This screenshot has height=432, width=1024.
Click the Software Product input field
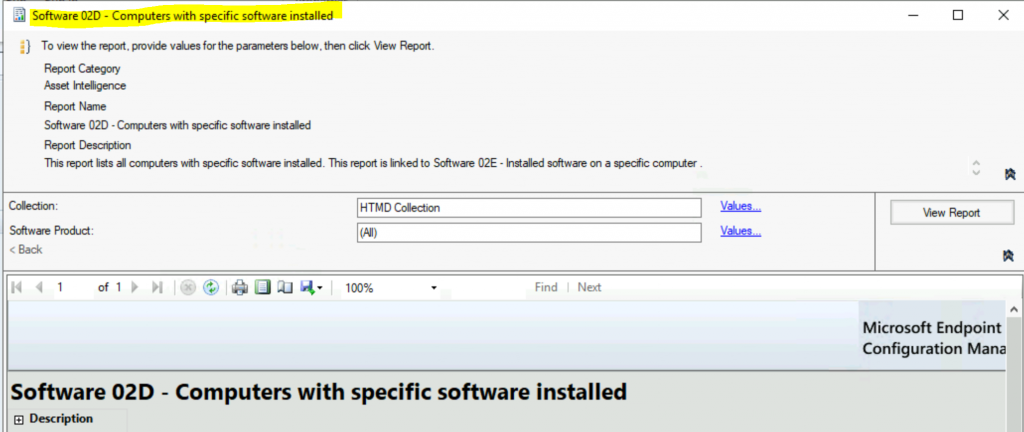click(x=529, y=232)
